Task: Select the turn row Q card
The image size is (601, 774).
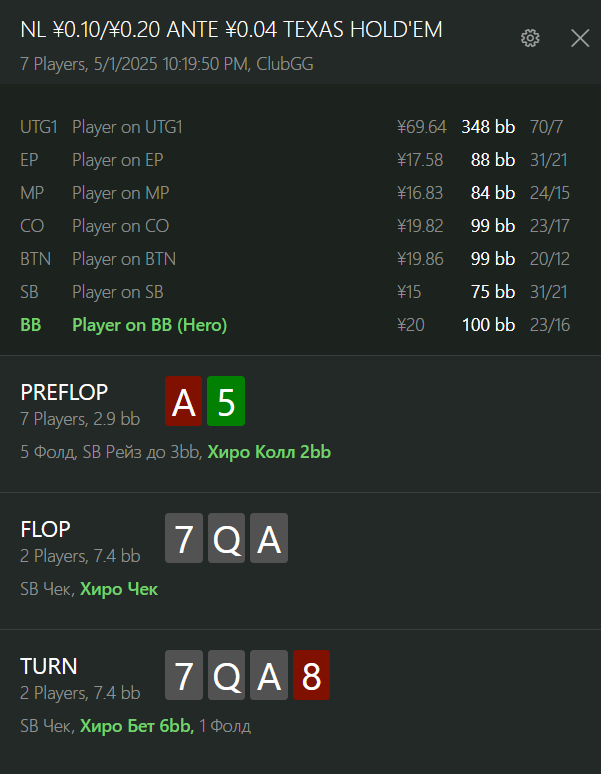Action: pyautogui.click(x=226, y=675)
